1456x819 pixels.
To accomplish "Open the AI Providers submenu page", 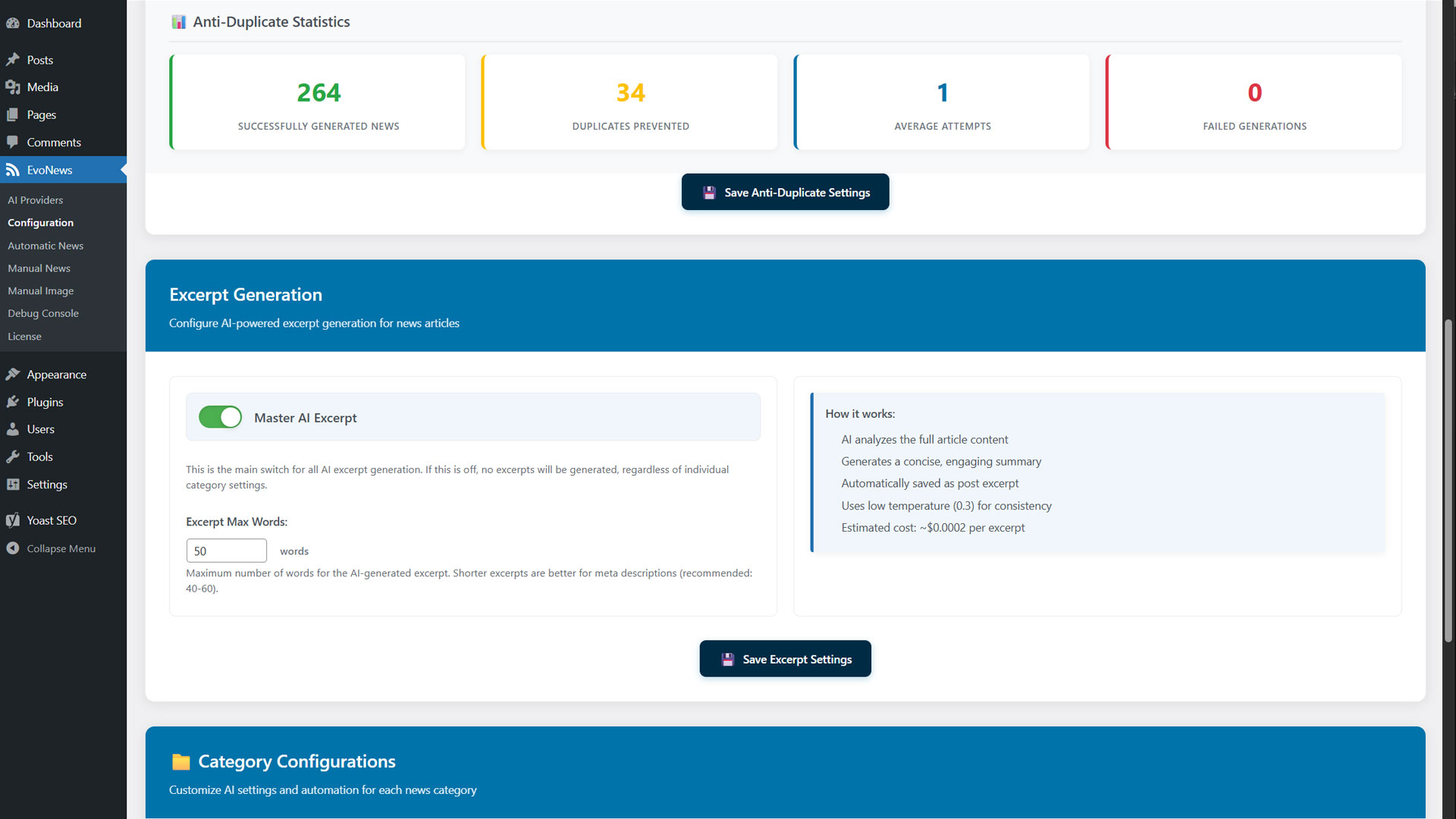I will point(36,200).
